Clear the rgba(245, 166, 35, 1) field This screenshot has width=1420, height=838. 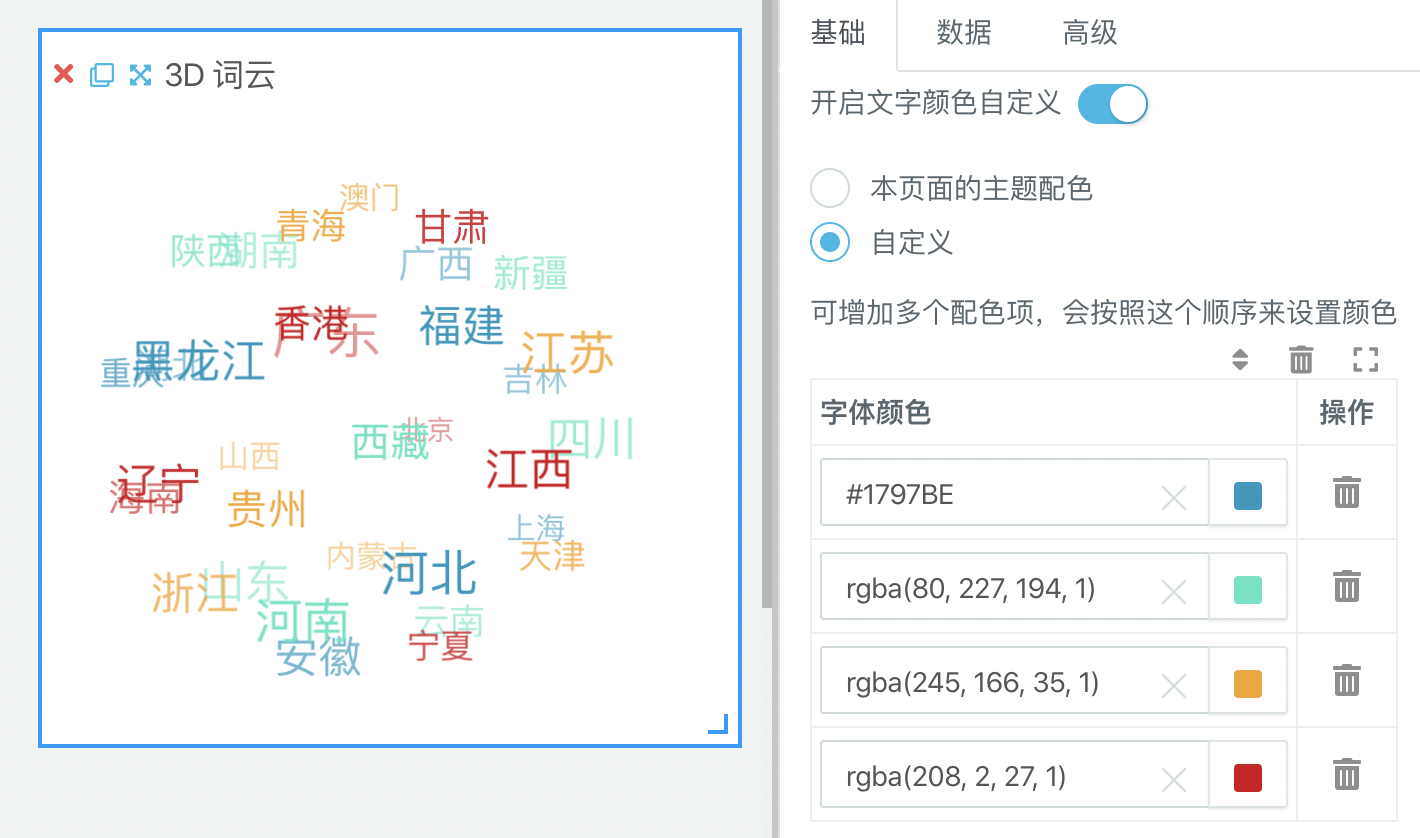click(1173, 685)
